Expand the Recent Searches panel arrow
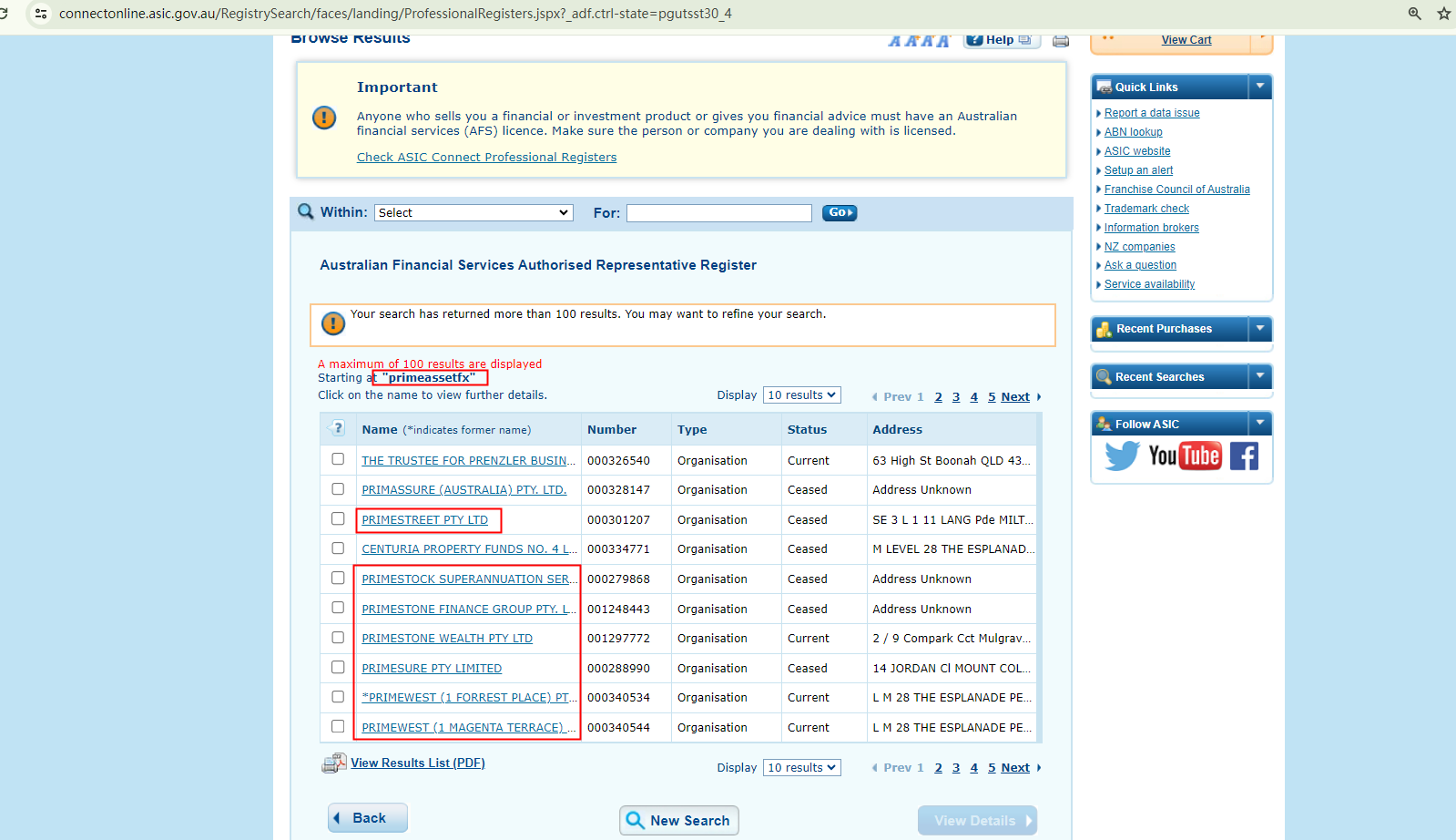 [1260, 376]
